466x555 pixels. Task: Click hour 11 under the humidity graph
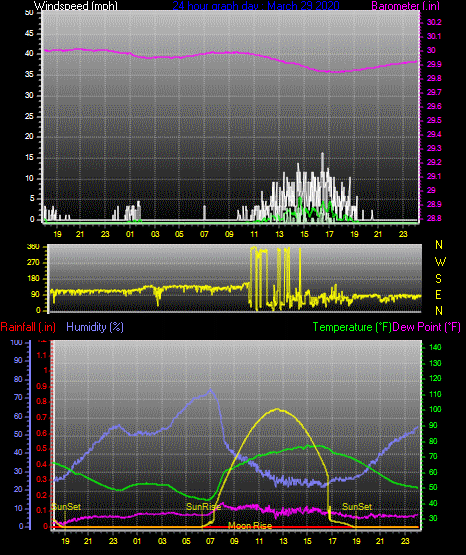point(259,541)
